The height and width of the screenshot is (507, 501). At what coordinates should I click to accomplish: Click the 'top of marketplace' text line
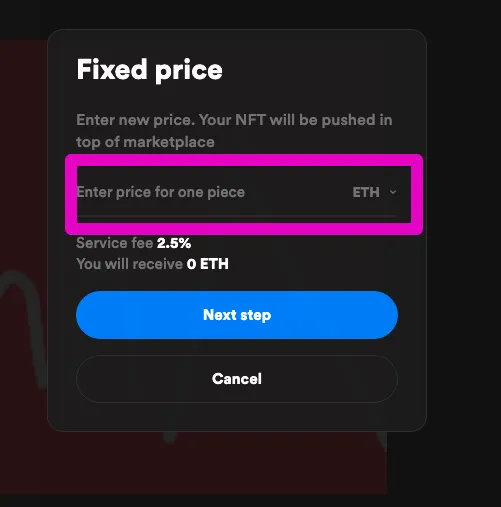point(145,142)
